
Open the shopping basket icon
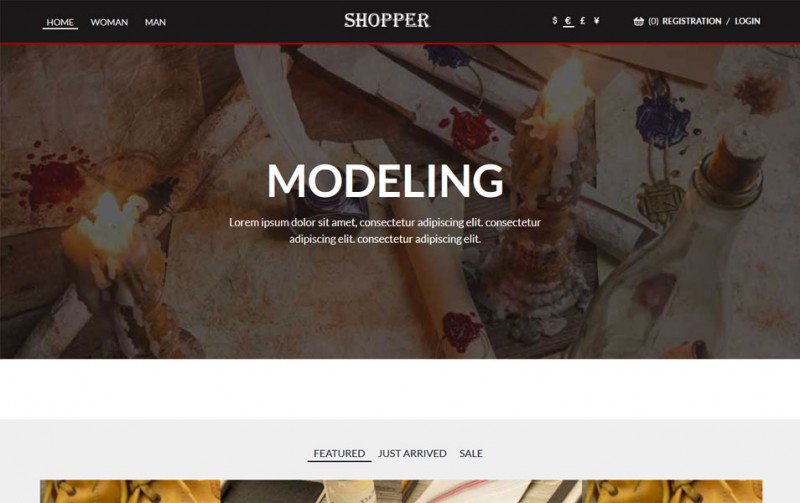(x=639, y=21)
